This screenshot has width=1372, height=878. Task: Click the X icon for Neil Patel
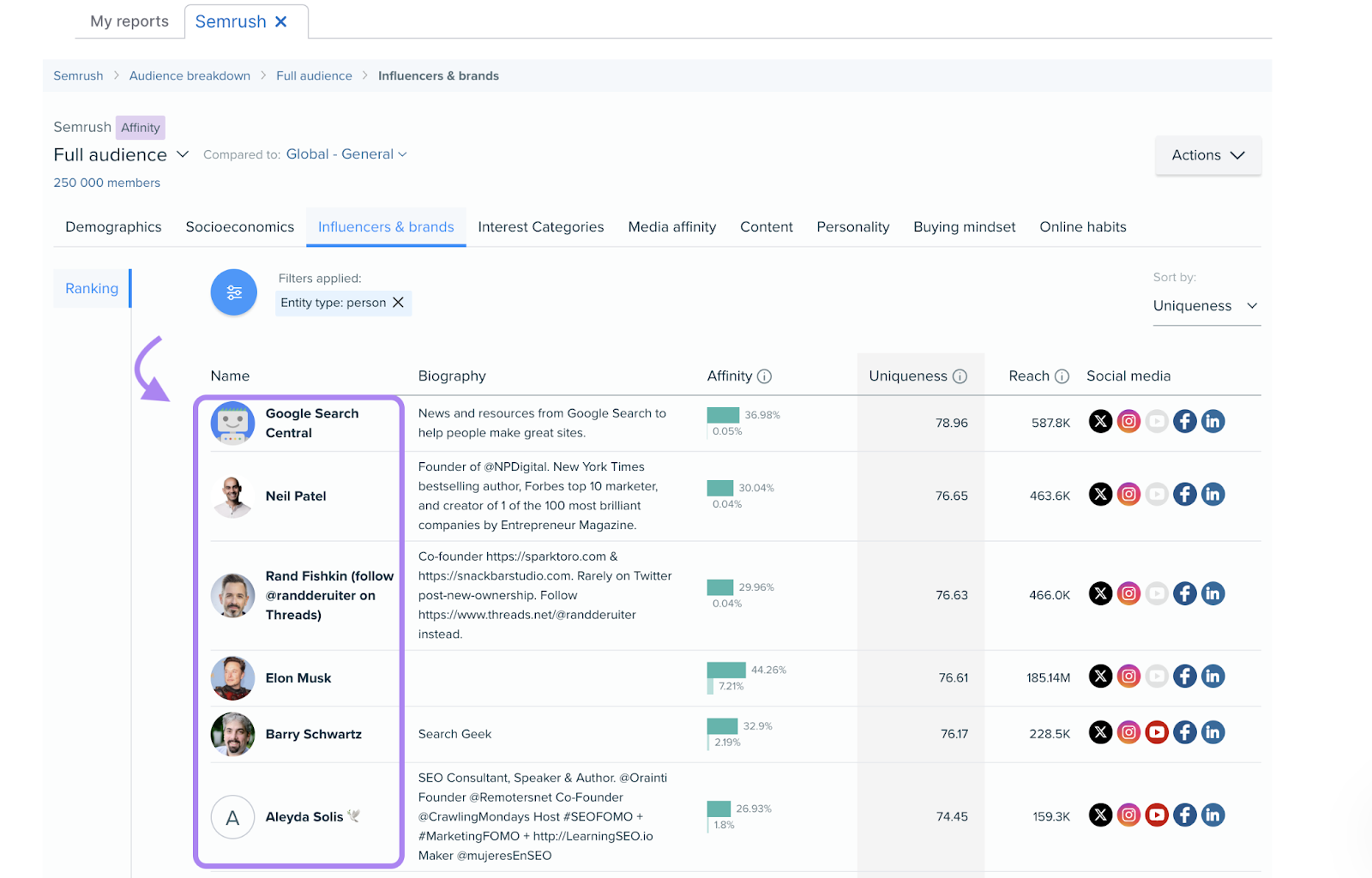coord(1100,494)
